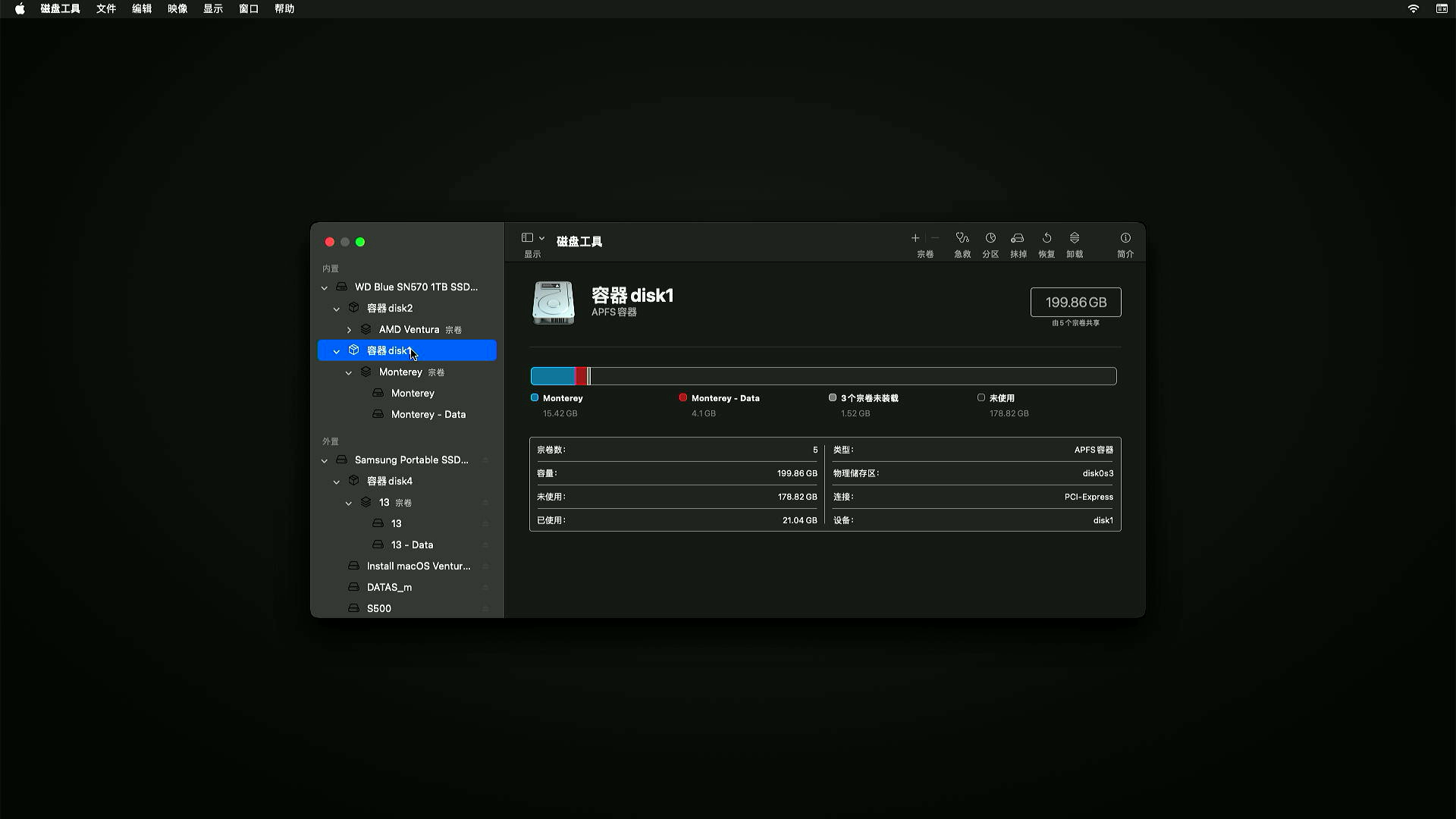The image size is (1456, 819).
Task: Click the sidebar 显示 view toggle icon
Action: point(527,238)
